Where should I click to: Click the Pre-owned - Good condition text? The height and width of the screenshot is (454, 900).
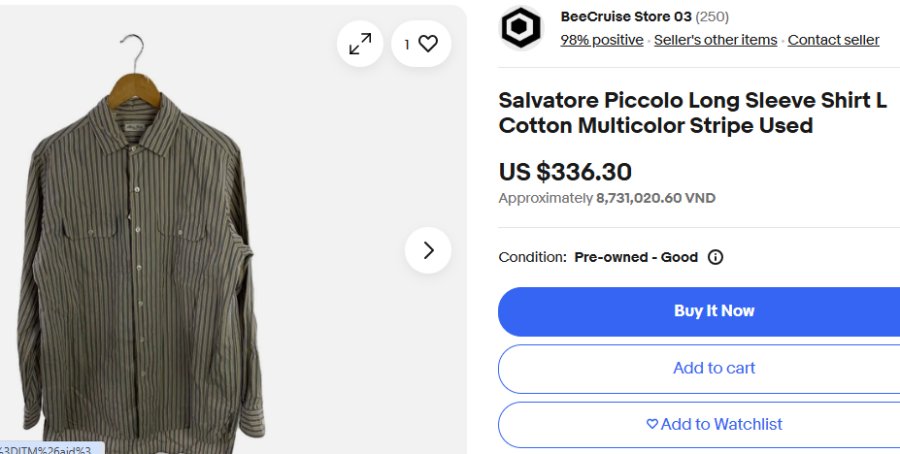point(636,257)
